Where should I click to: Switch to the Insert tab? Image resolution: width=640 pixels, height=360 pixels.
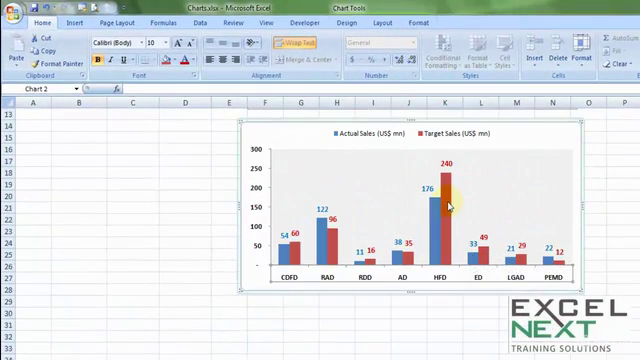click(x=75, y=23)
